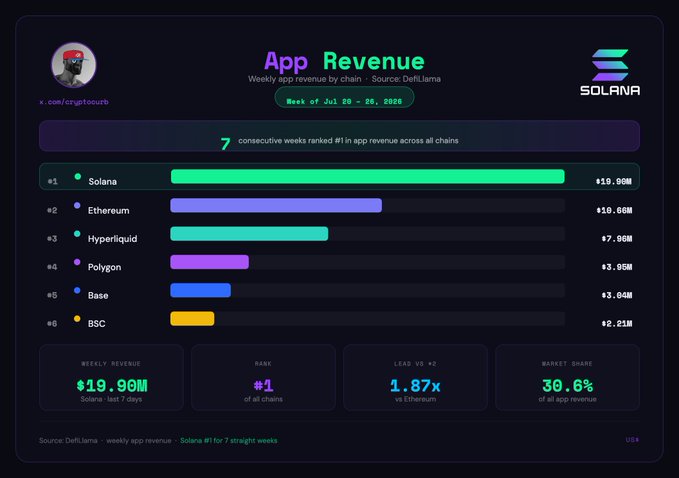Click the yellow dot beside BSC
Viewport: 679px width, 478px height.
tap(77, 319)
